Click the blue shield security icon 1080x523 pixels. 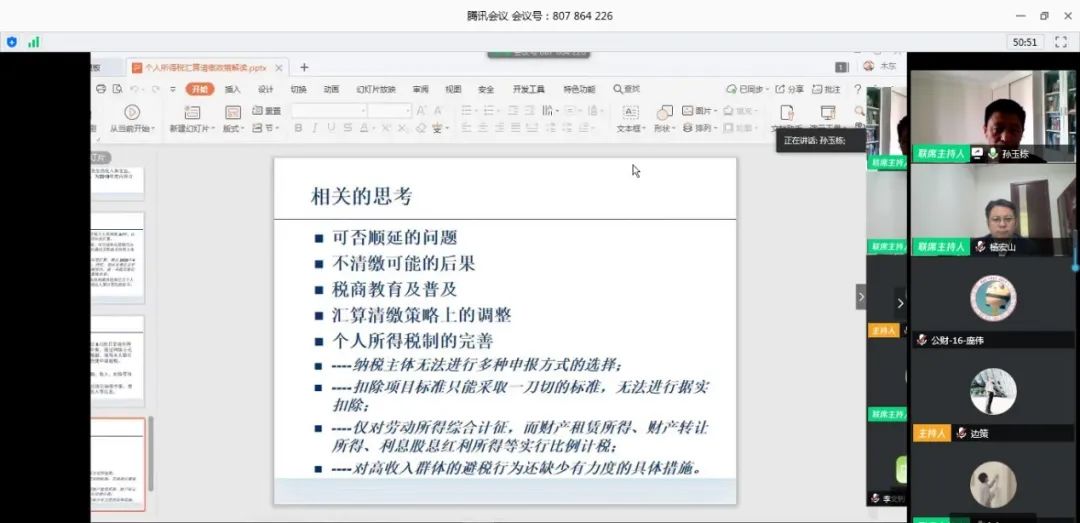pos(12,42)
